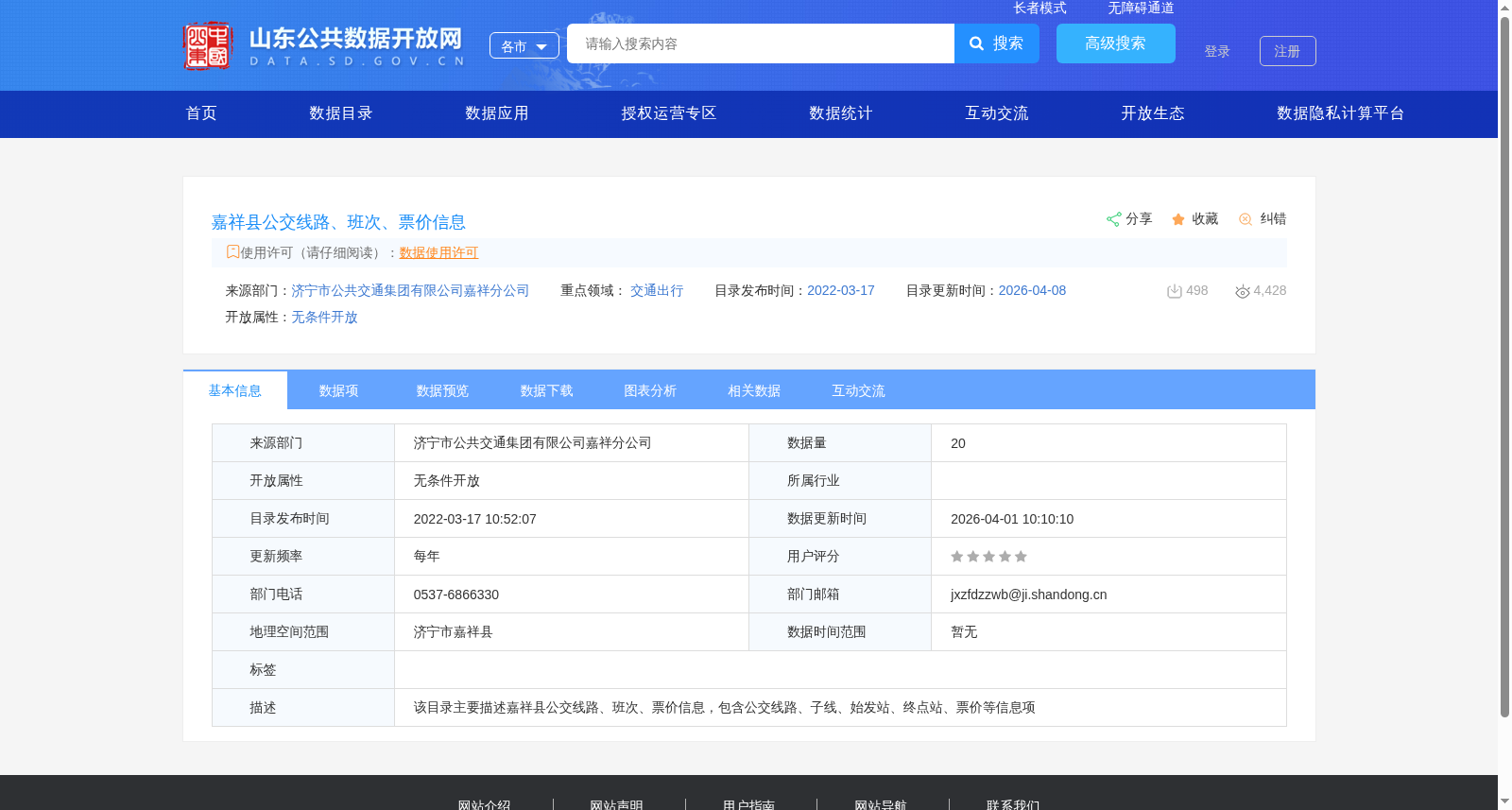Click the 注册 register button

[1288, 51]
